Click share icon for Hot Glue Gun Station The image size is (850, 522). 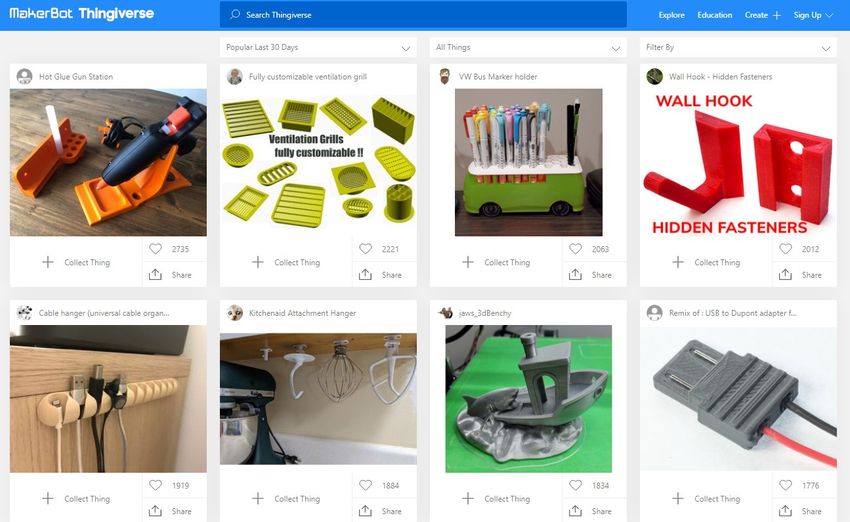click(155, 274)
